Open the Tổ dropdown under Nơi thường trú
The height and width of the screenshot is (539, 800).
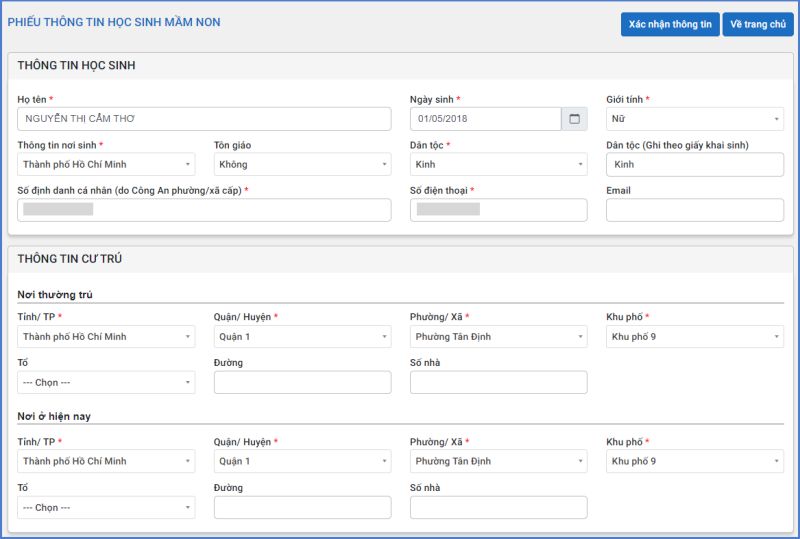tap(106, 383)
